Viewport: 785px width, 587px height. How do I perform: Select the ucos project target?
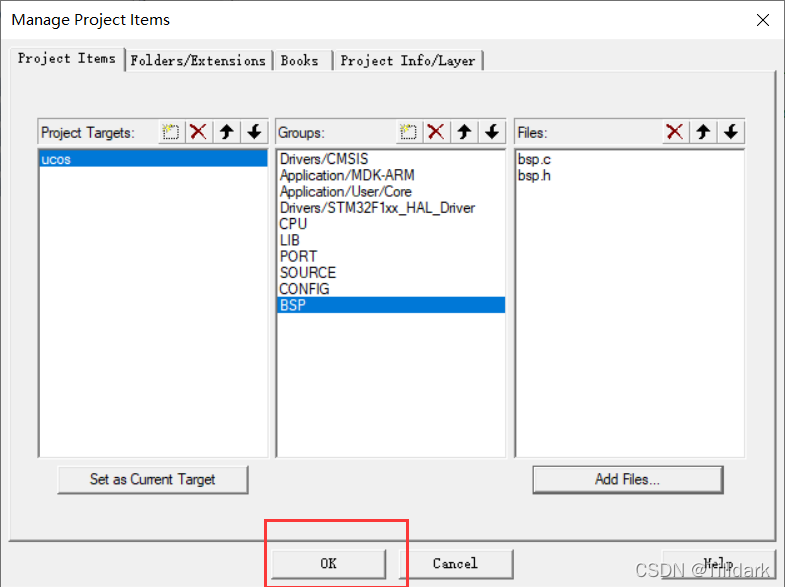pyautogui.click(x=153, y=159)
